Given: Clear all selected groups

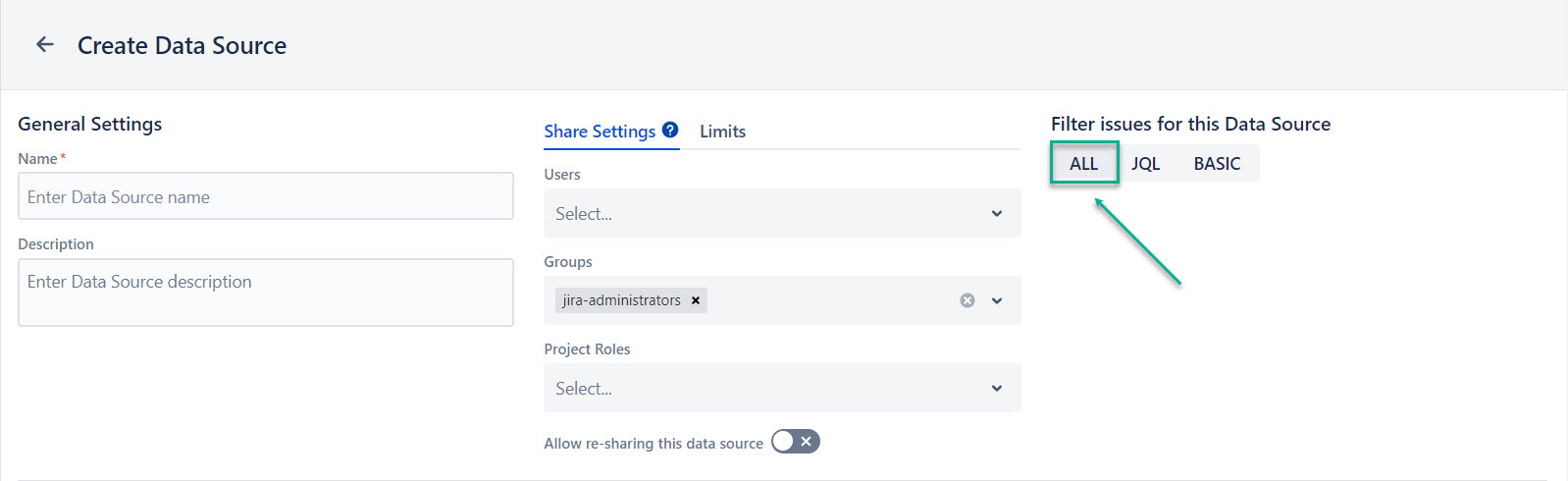Looking at the screenshot, I should click(x=967, y=300).
